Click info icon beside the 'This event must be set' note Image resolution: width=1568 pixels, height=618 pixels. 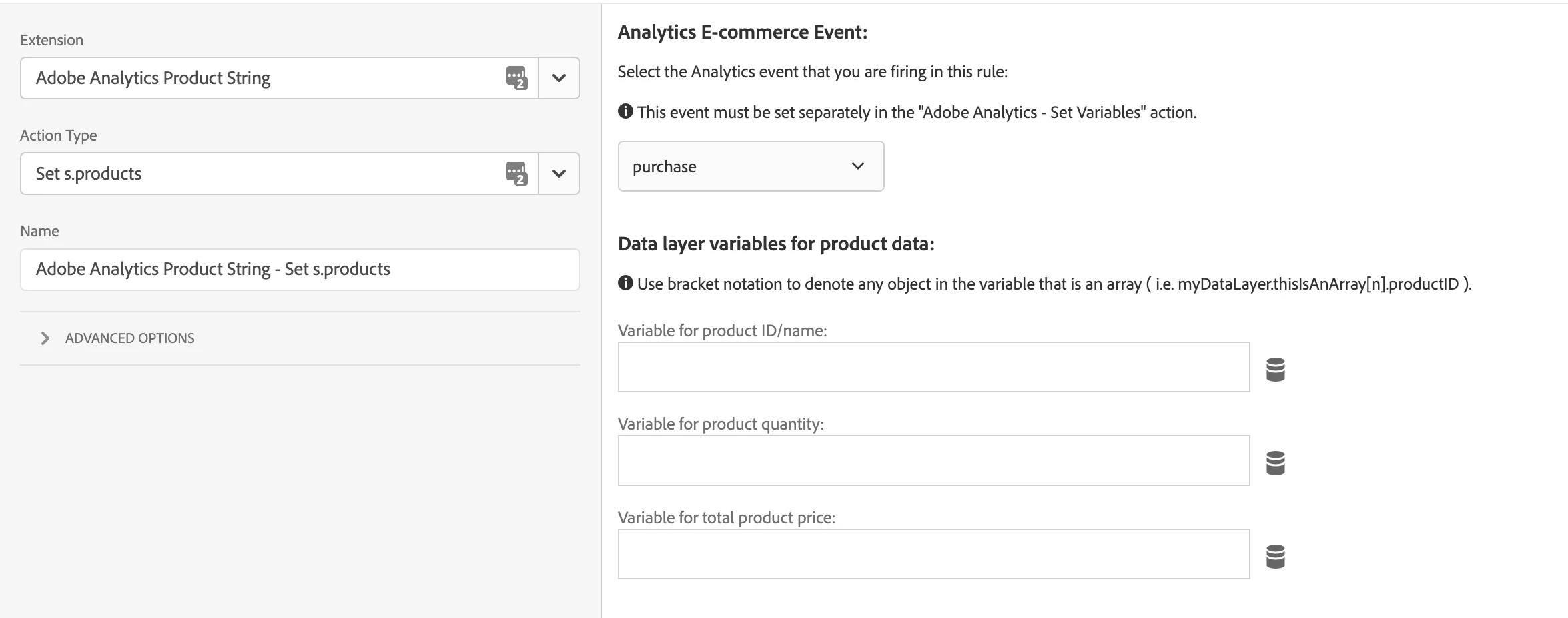coord(625,111)
